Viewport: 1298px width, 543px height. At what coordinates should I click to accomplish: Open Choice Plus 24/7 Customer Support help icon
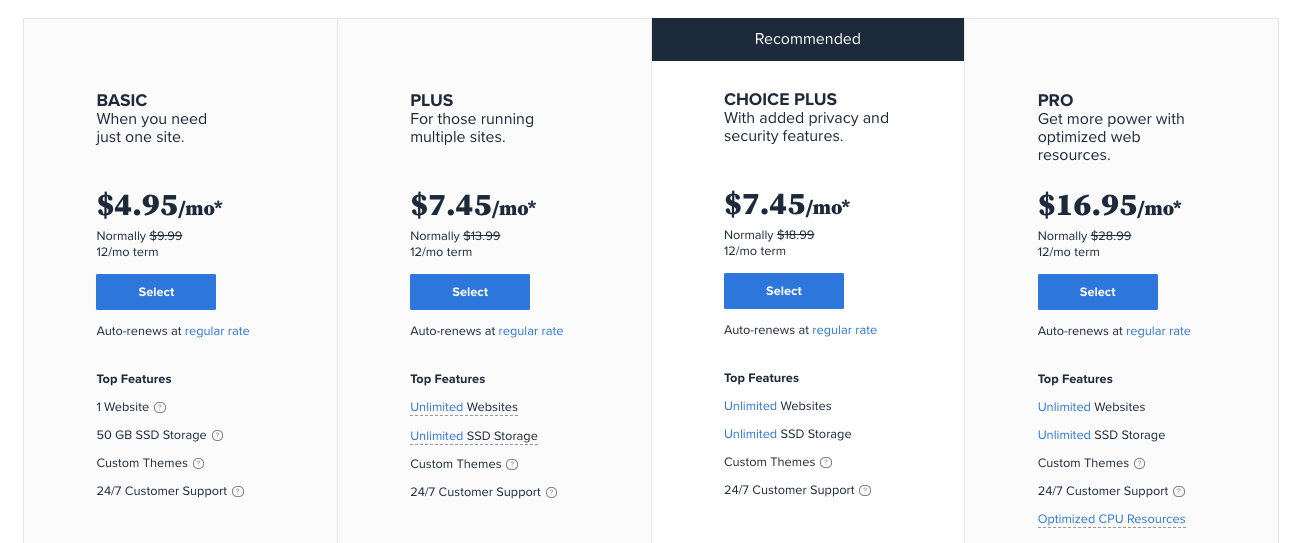(x=866, y=491)
